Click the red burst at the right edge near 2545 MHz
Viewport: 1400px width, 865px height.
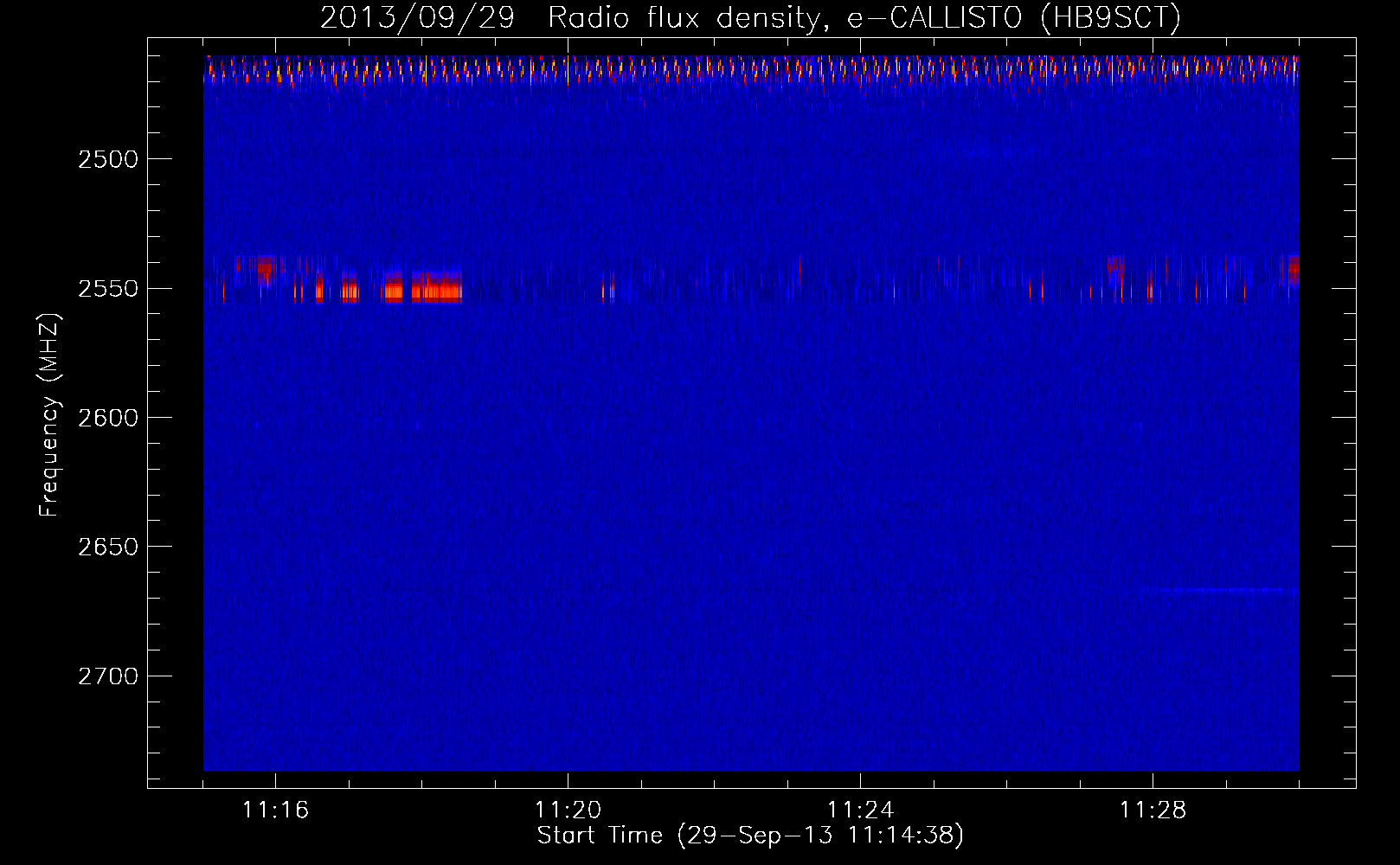pyautogui.click(x=1294, y=269)
